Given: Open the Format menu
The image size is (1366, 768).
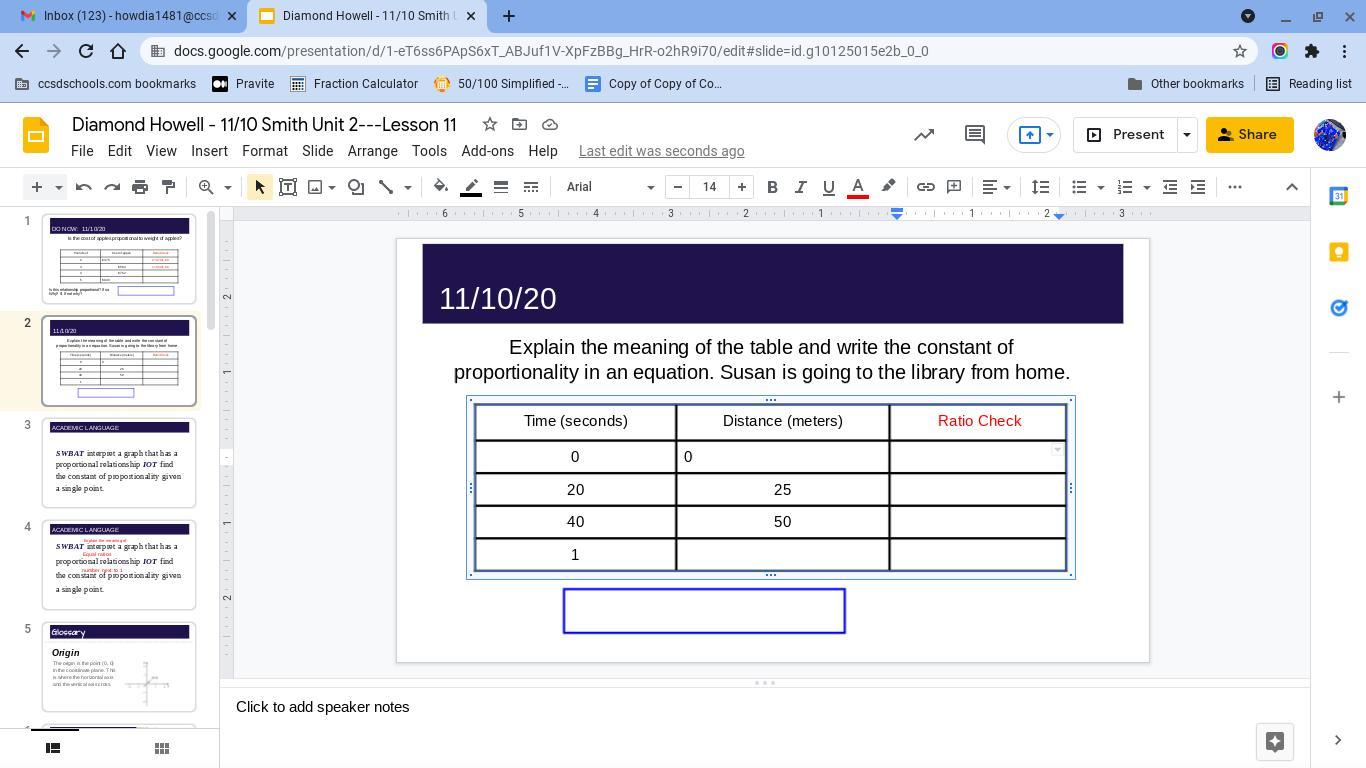Looking at the screenshot, I should click(264, 151).
